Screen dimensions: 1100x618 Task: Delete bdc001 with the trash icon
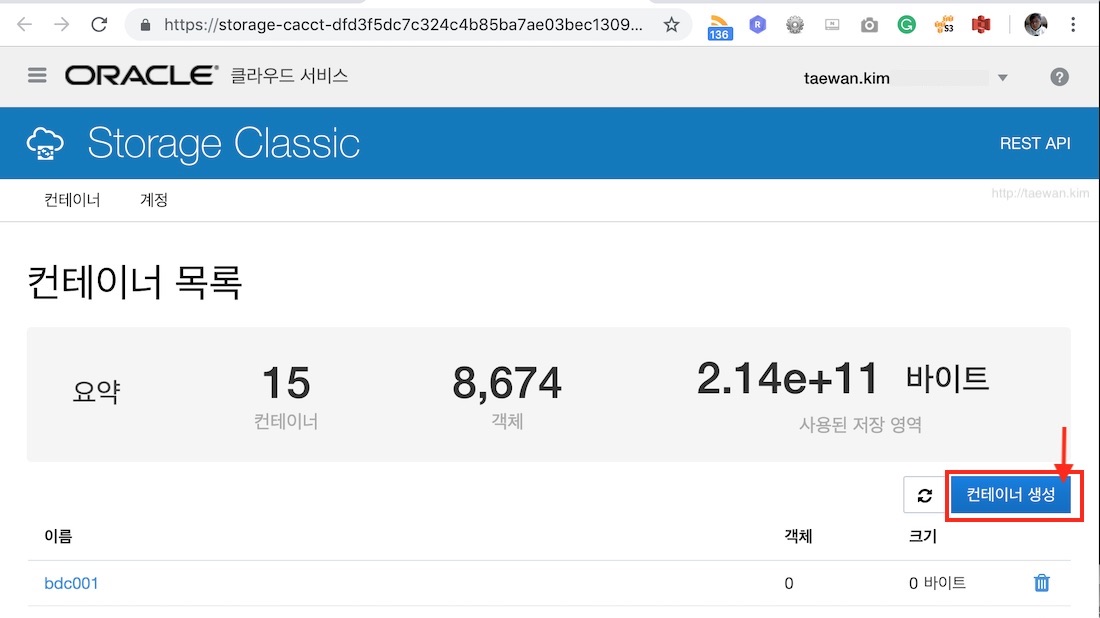1042,583
